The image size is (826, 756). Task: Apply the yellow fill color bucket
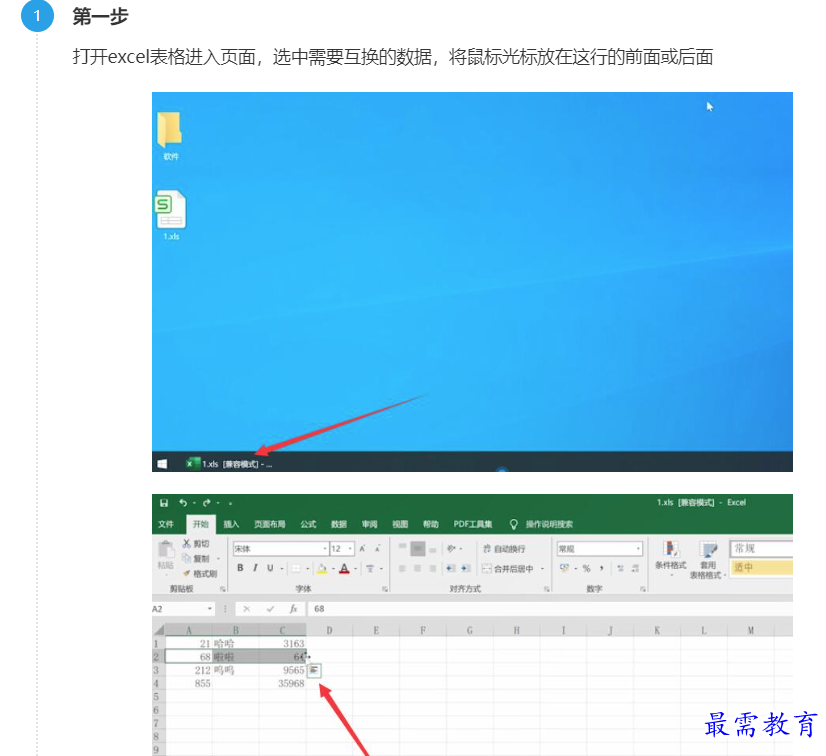coord(322,568)
